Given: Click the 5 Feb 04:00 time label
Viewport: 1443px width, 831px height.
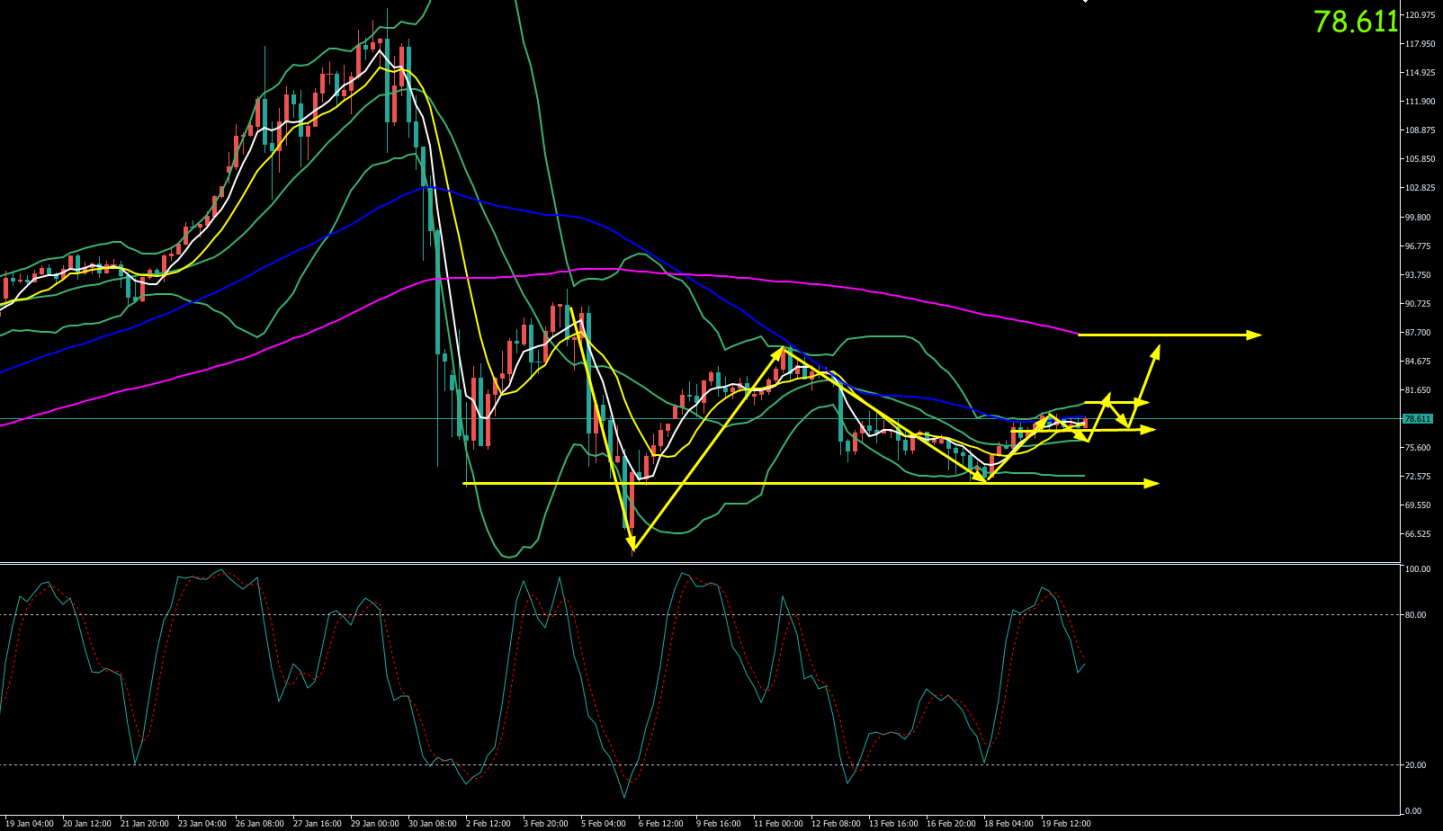Looking at the screenshot, I should (x=603, y=824).
